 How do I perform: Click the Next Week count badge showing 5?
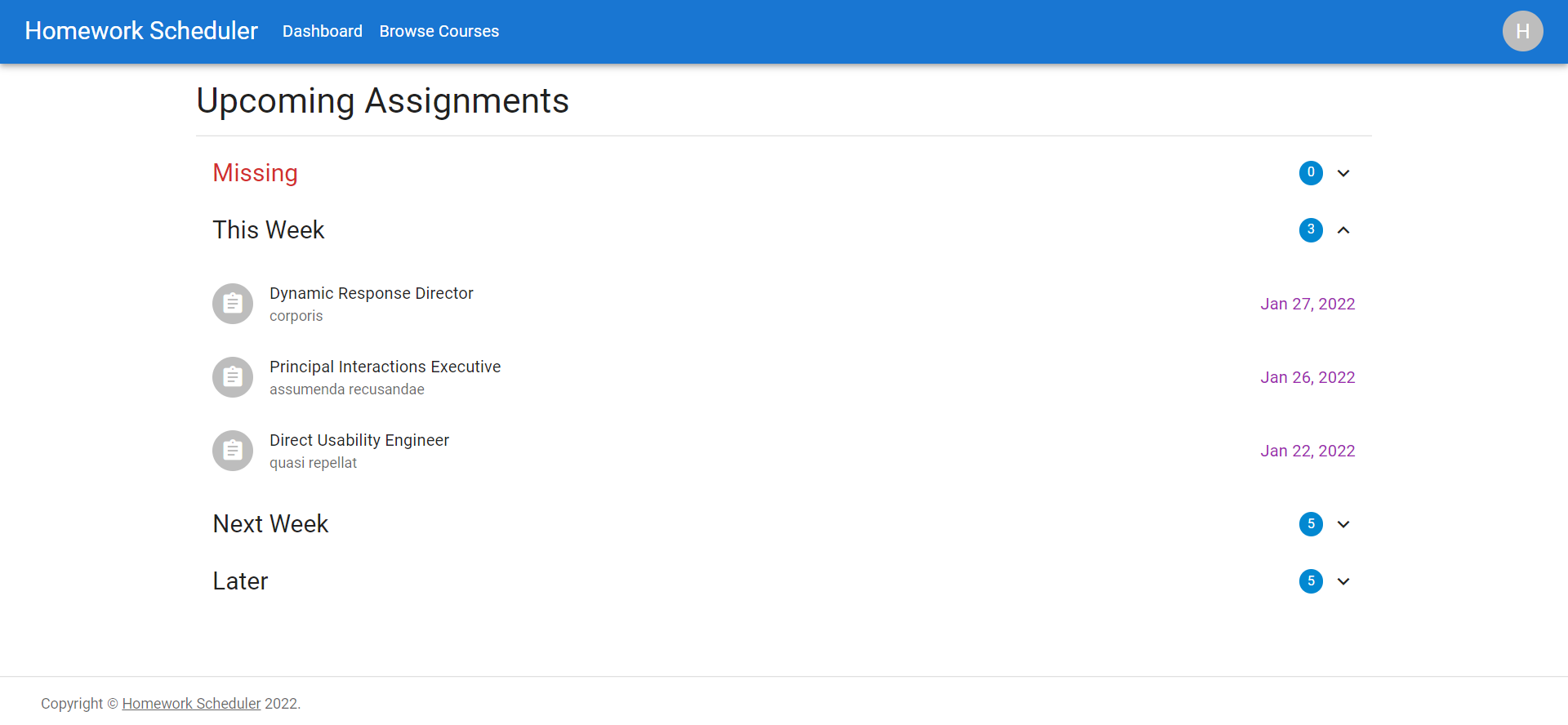click(1311, 524)
